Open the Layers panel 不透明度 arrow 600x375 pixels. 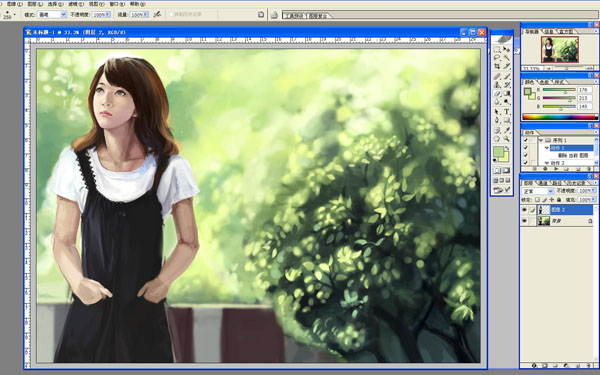594,191
